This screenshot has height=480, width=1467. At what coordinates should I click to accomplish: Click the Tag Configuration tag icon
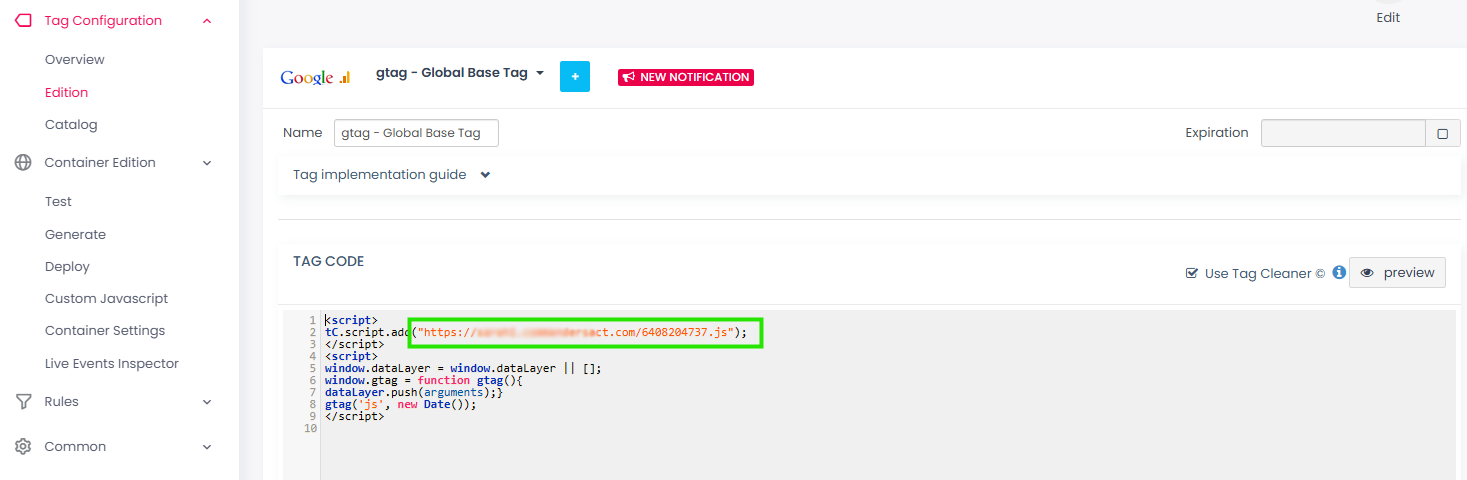pyautogui.click(x=23, y=21)
